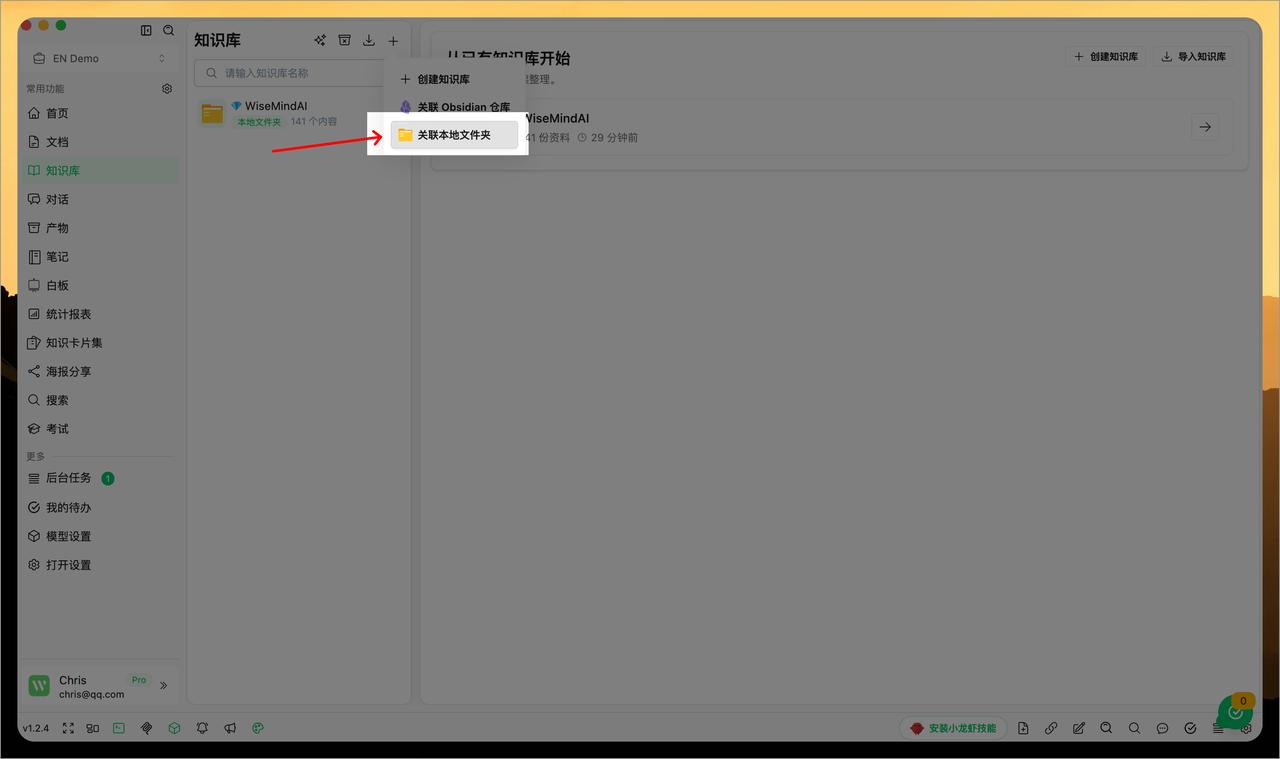This screenshot has width=1280, height=759.
Task: Click the edit note pencil icon
Action: (1079, 728)
